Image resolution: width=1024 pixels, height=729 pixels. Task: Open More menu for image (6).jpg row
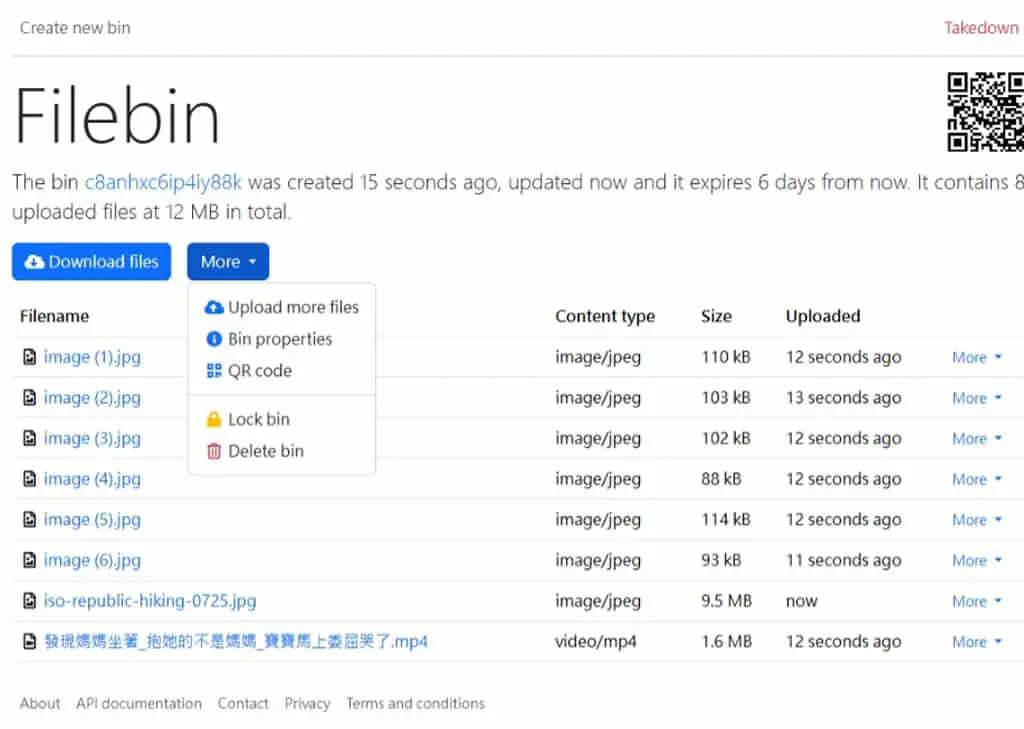[976, 560]
